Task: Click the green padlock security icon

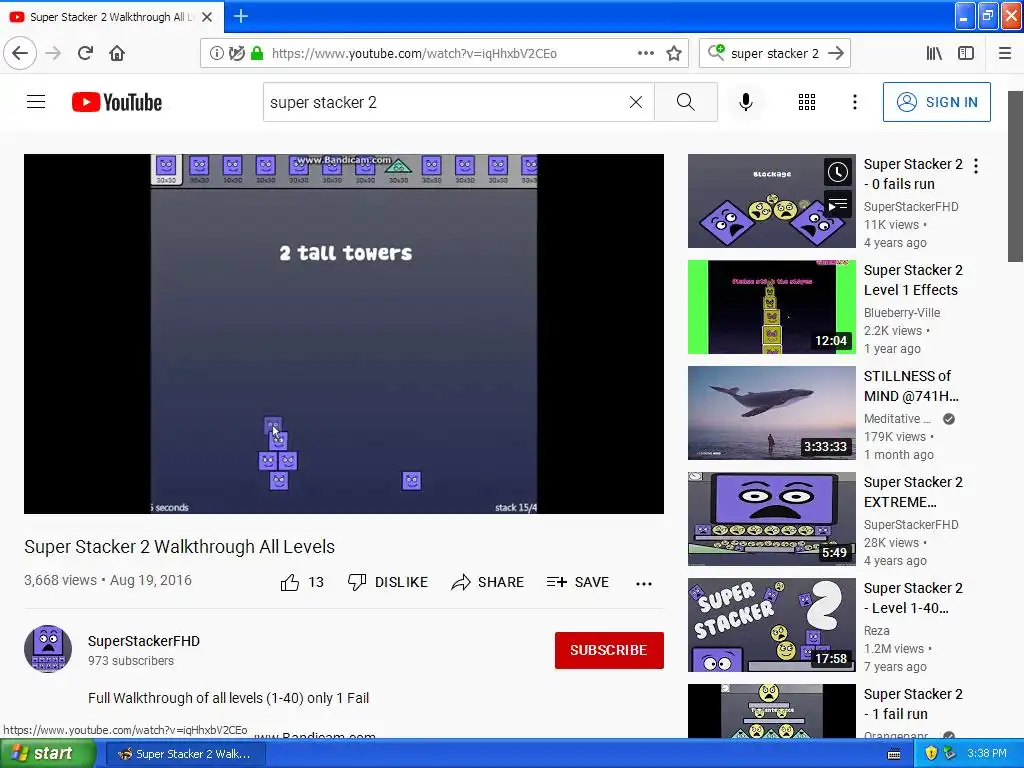Action: (x=257, y=54)
